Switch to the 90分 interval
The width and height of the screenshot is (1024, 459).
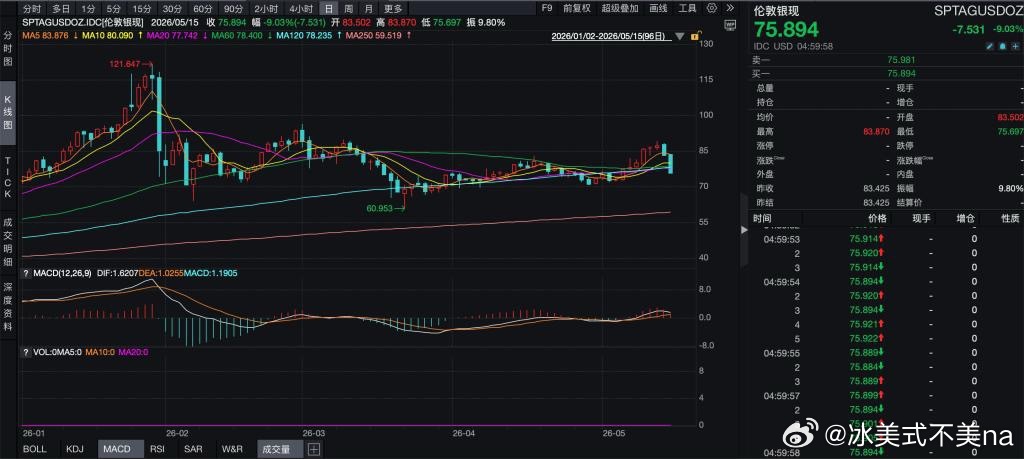[233, 8]
